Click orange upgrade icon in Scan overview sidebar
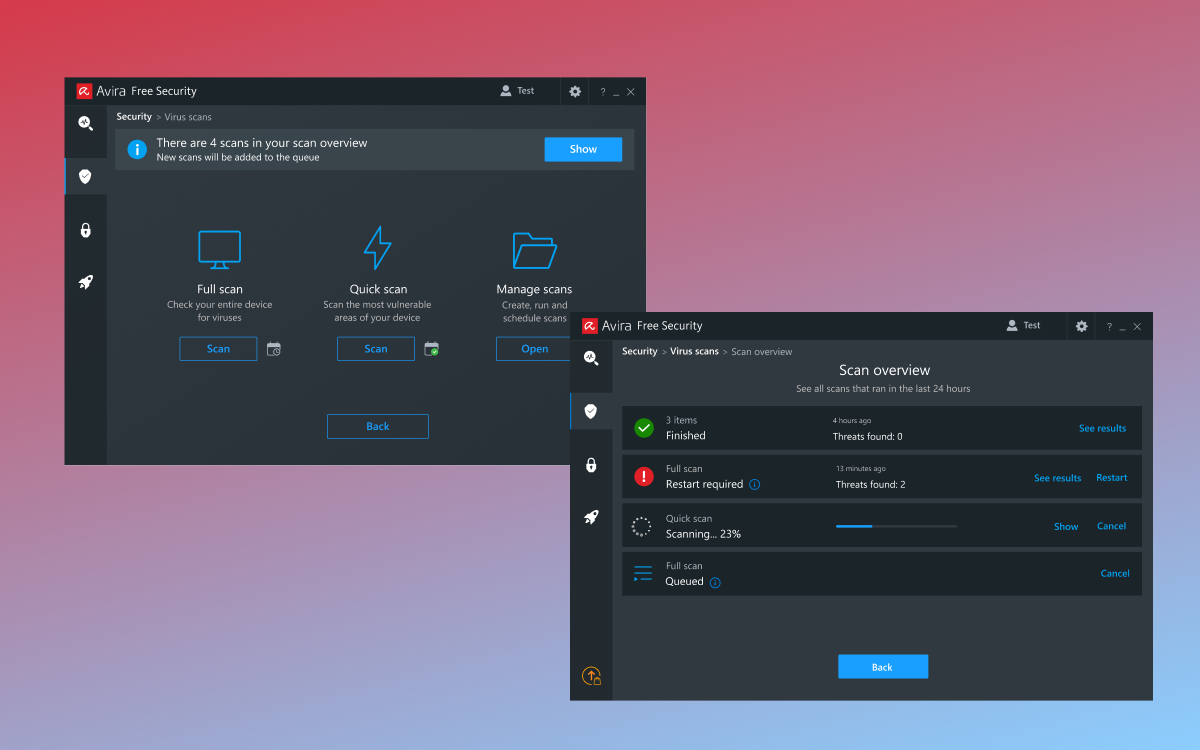 point(591,676)
